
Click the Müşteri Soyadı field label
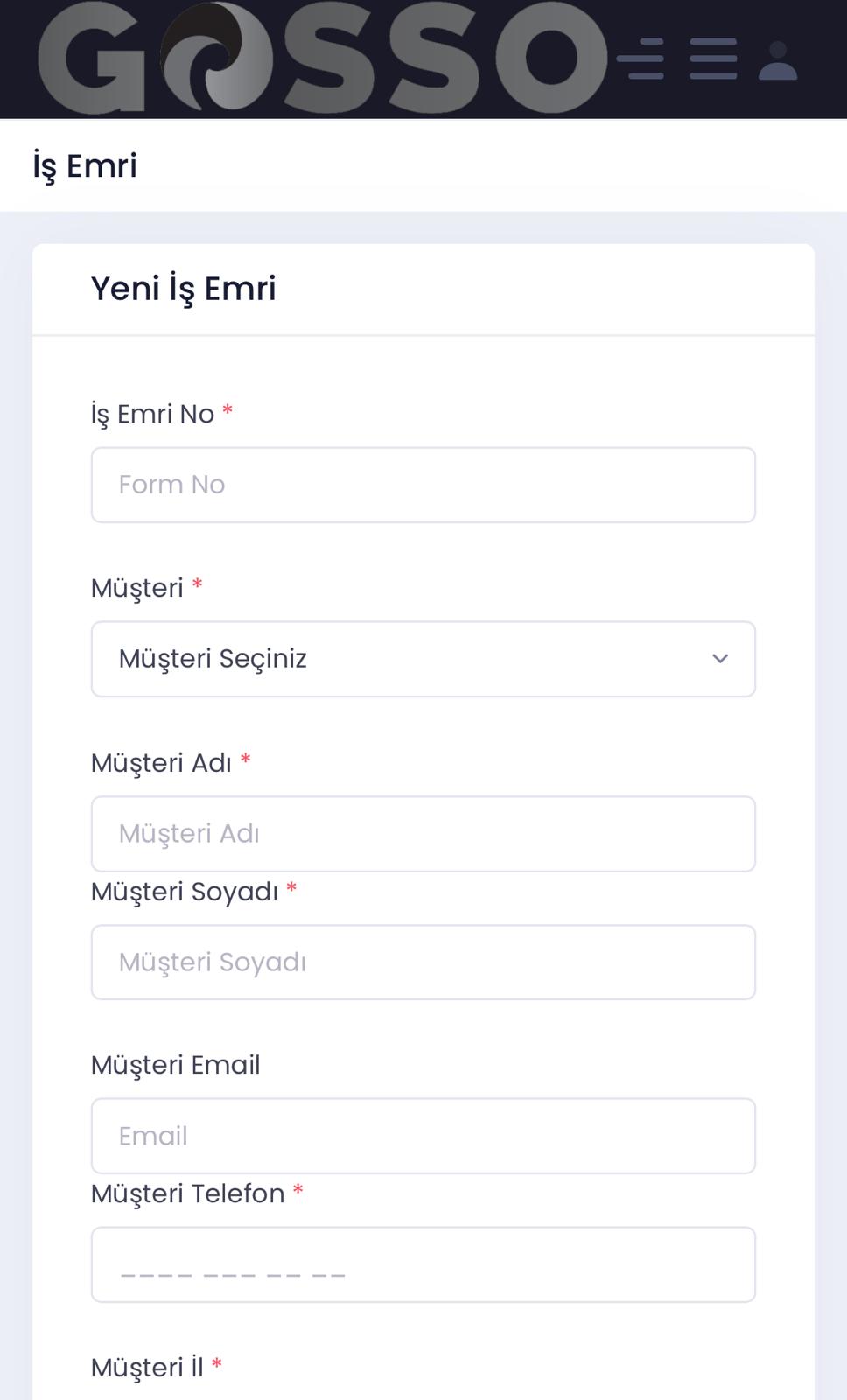tap(184, 892)
